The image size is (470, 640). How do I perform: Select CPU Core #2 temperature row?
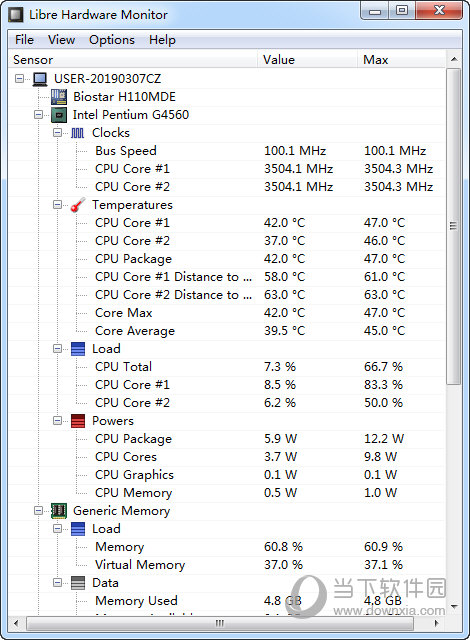click(227, 240)
